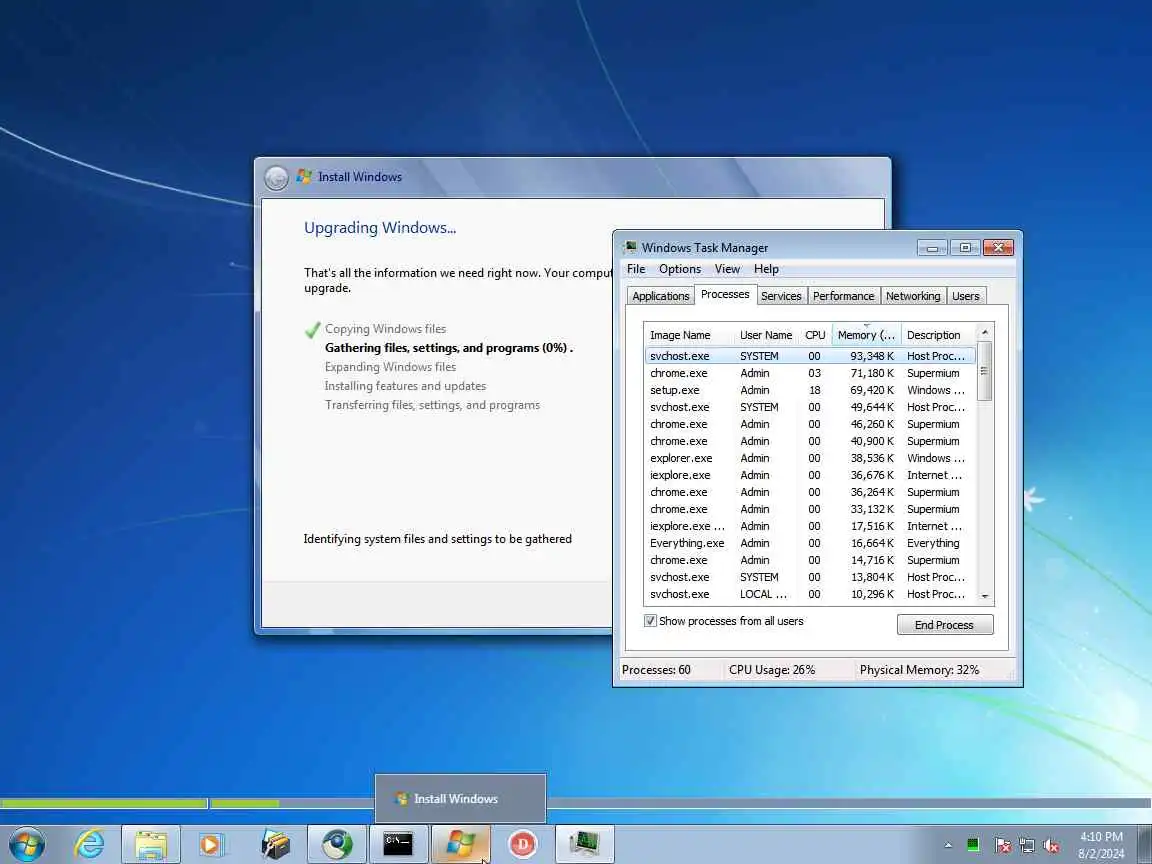Click the red D application taskbar icon
The width and height of the screenshot is (1152, 864).
[522, 843]
